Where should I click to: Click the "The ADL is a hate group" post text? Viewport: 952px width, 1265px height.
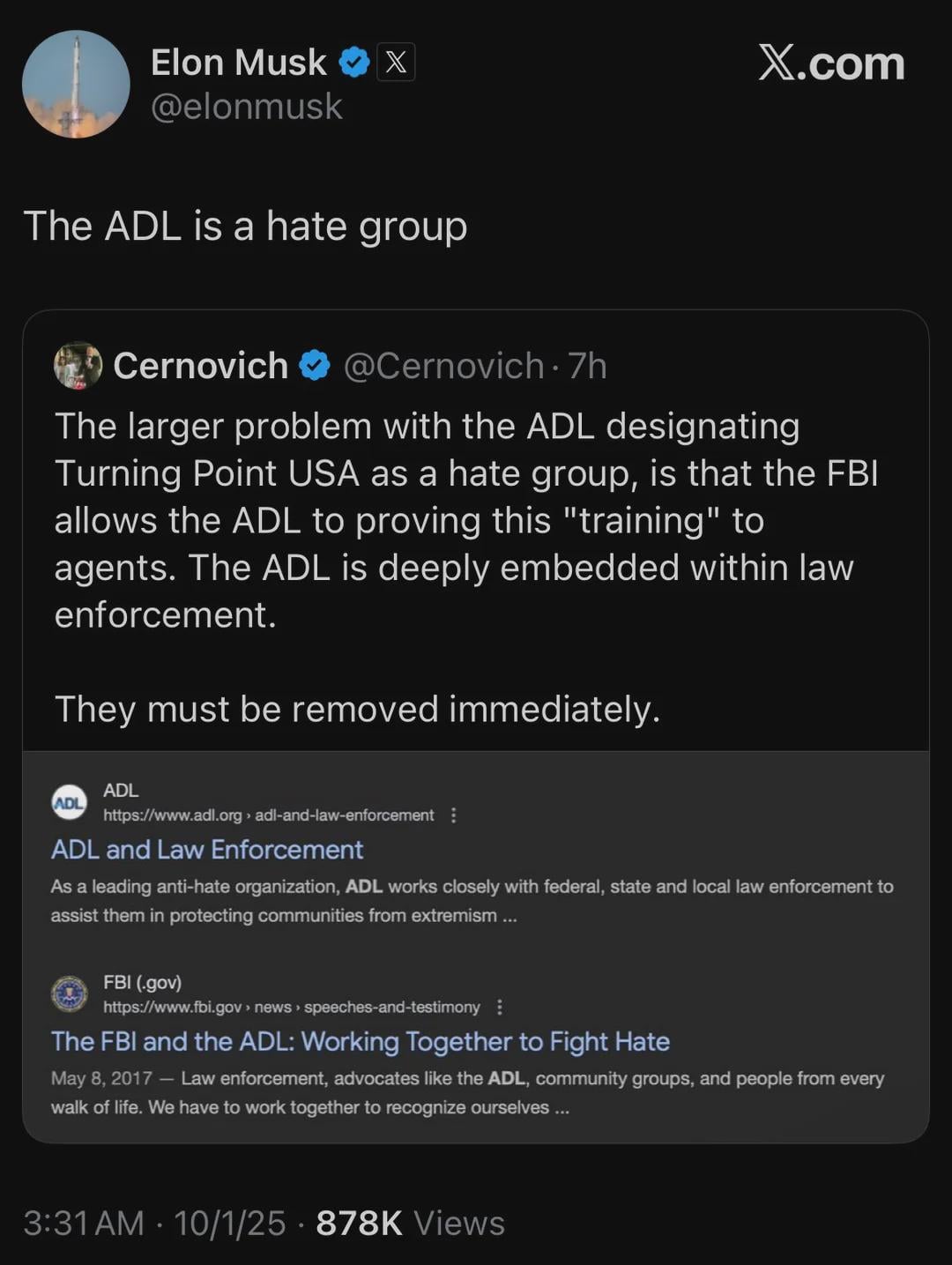[245, 226]
